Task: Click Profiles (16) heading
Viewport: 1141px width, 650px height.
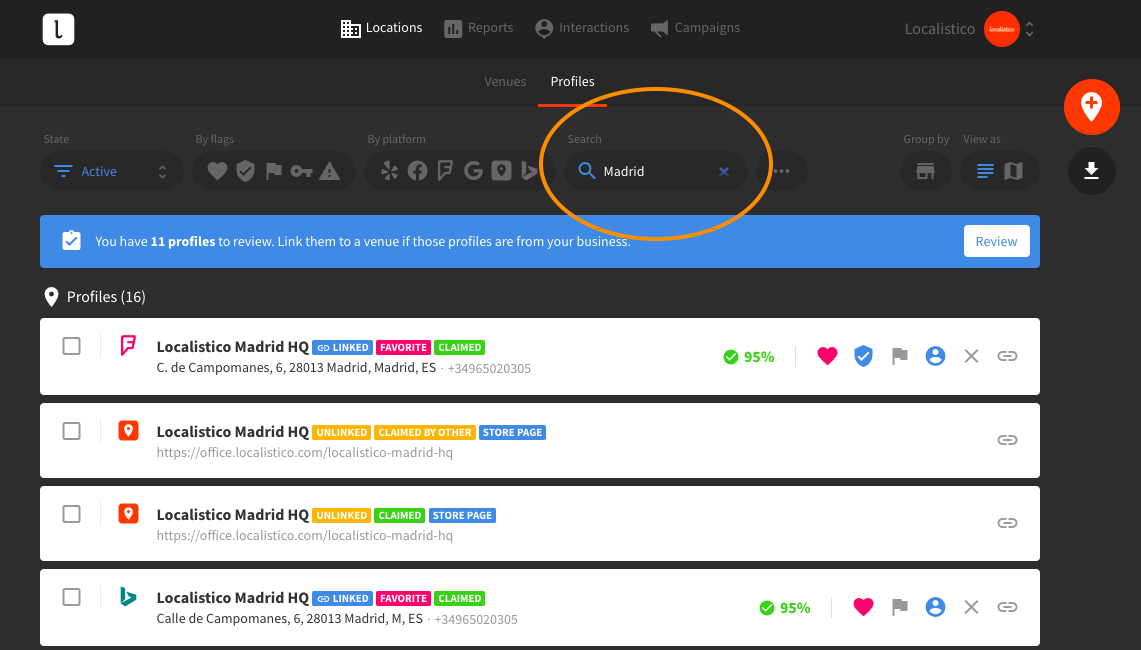Action: tap(106, 297)
